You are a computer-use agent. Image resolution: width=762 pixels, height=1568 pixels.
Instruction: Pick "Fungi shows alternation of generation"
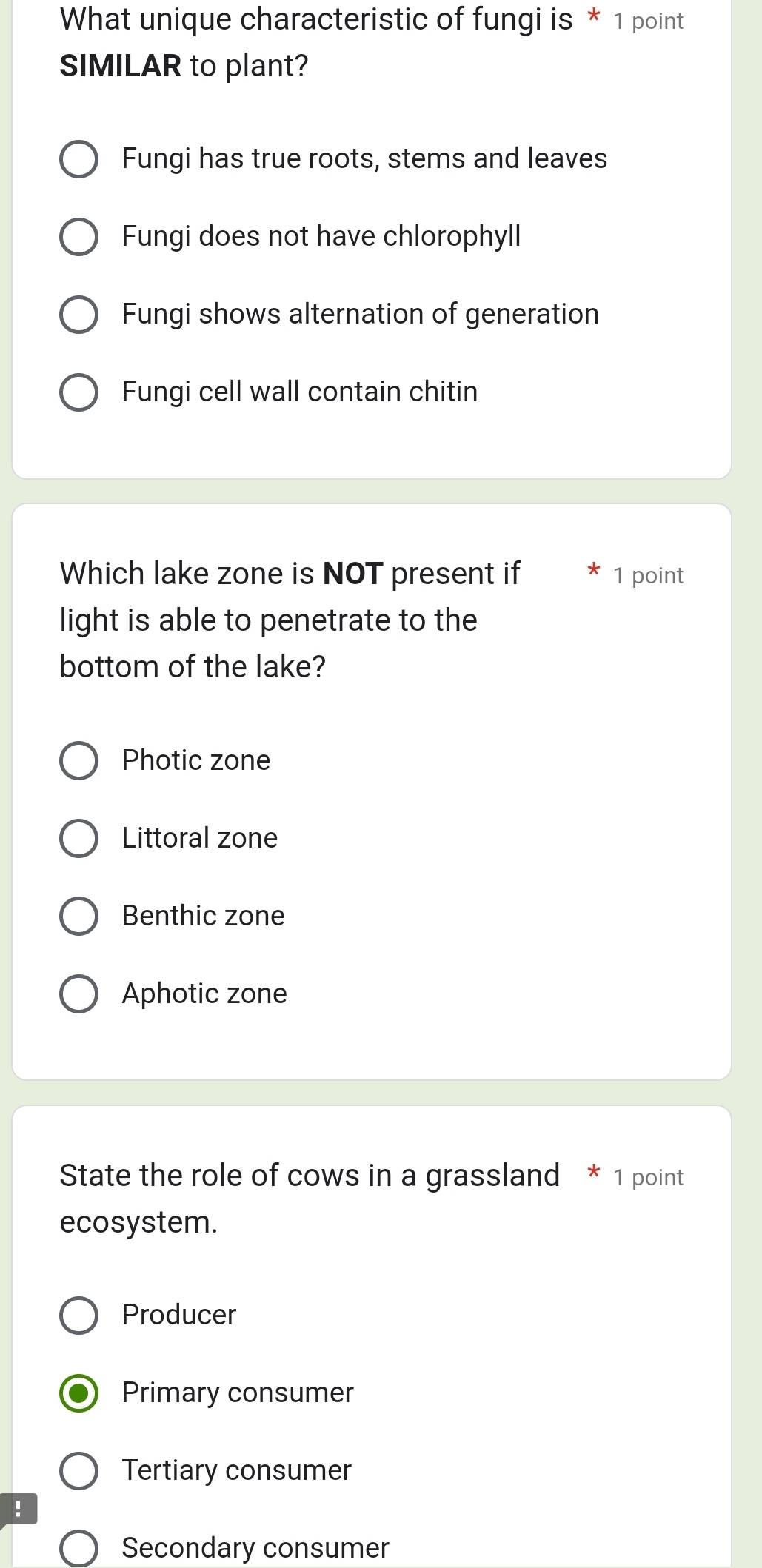click(x=78, y=315)
